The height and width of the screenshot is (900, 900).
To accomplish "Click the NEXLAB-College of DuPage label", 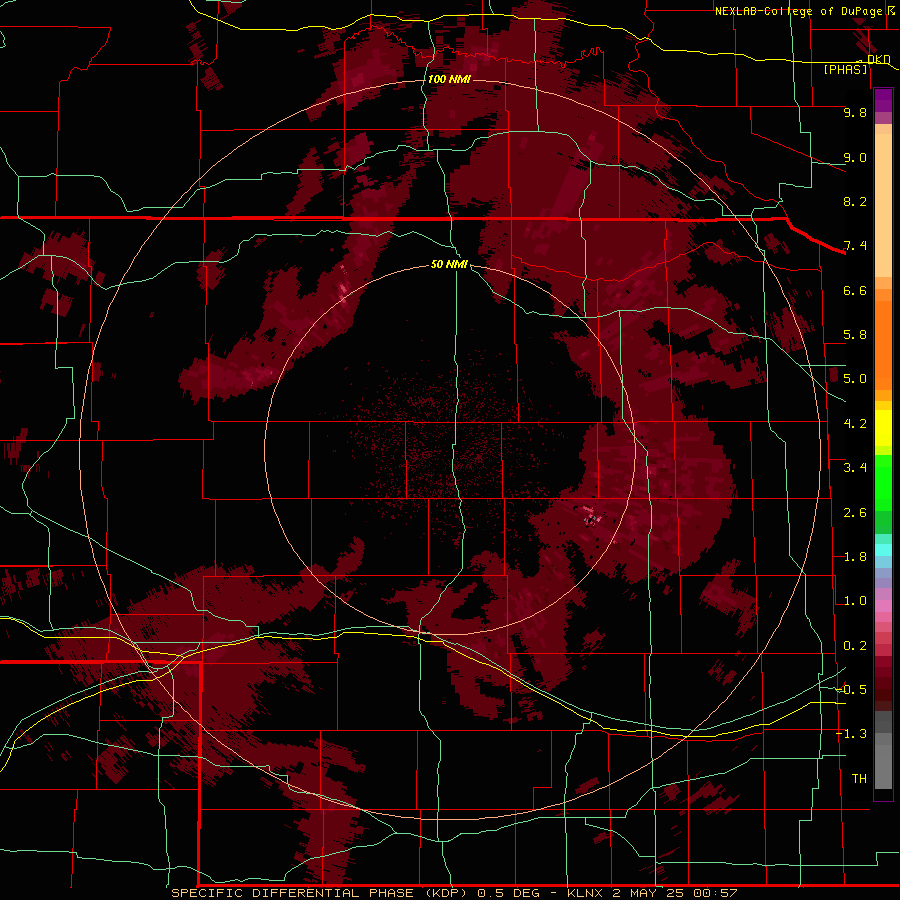I will [x=799, y=11].
